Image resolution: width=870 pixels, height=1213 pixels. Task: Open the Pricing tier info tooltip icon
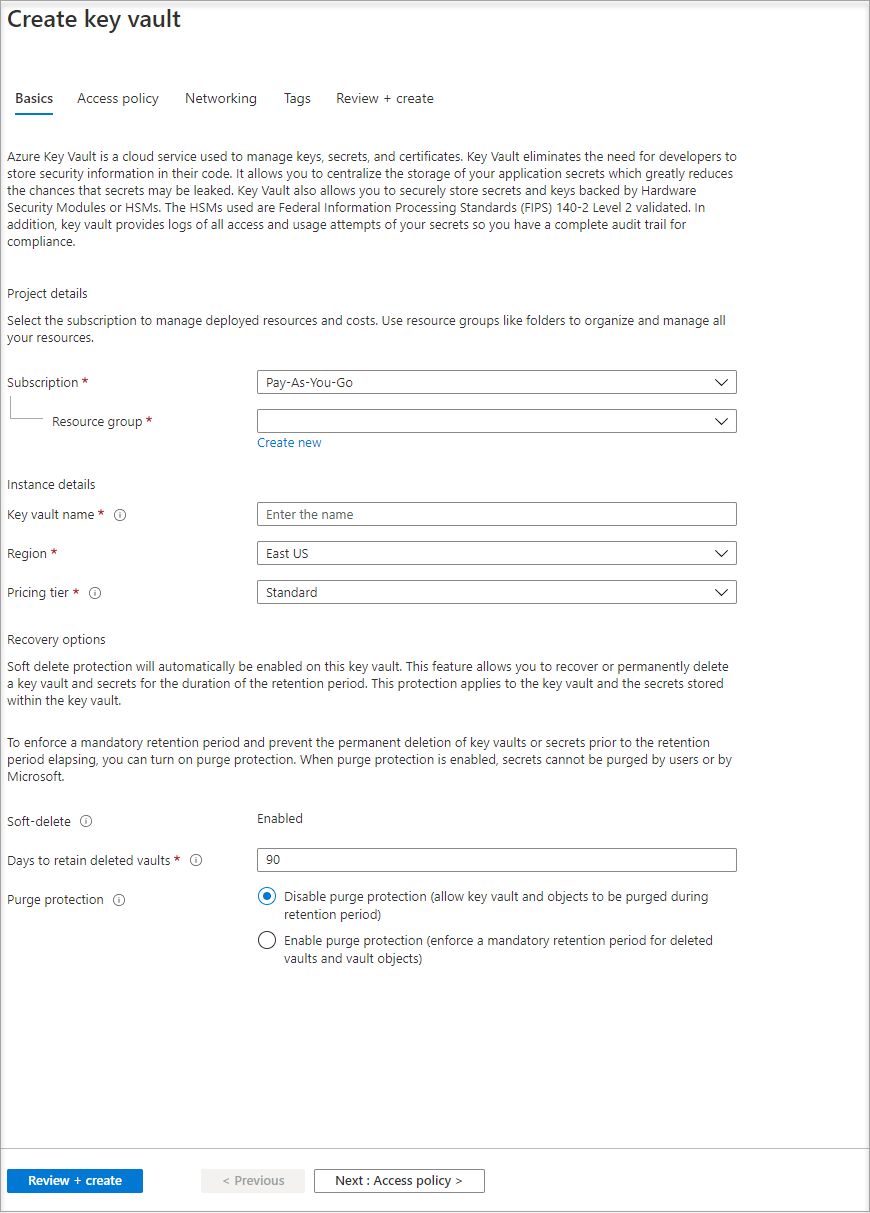click(x=95, y=592)
